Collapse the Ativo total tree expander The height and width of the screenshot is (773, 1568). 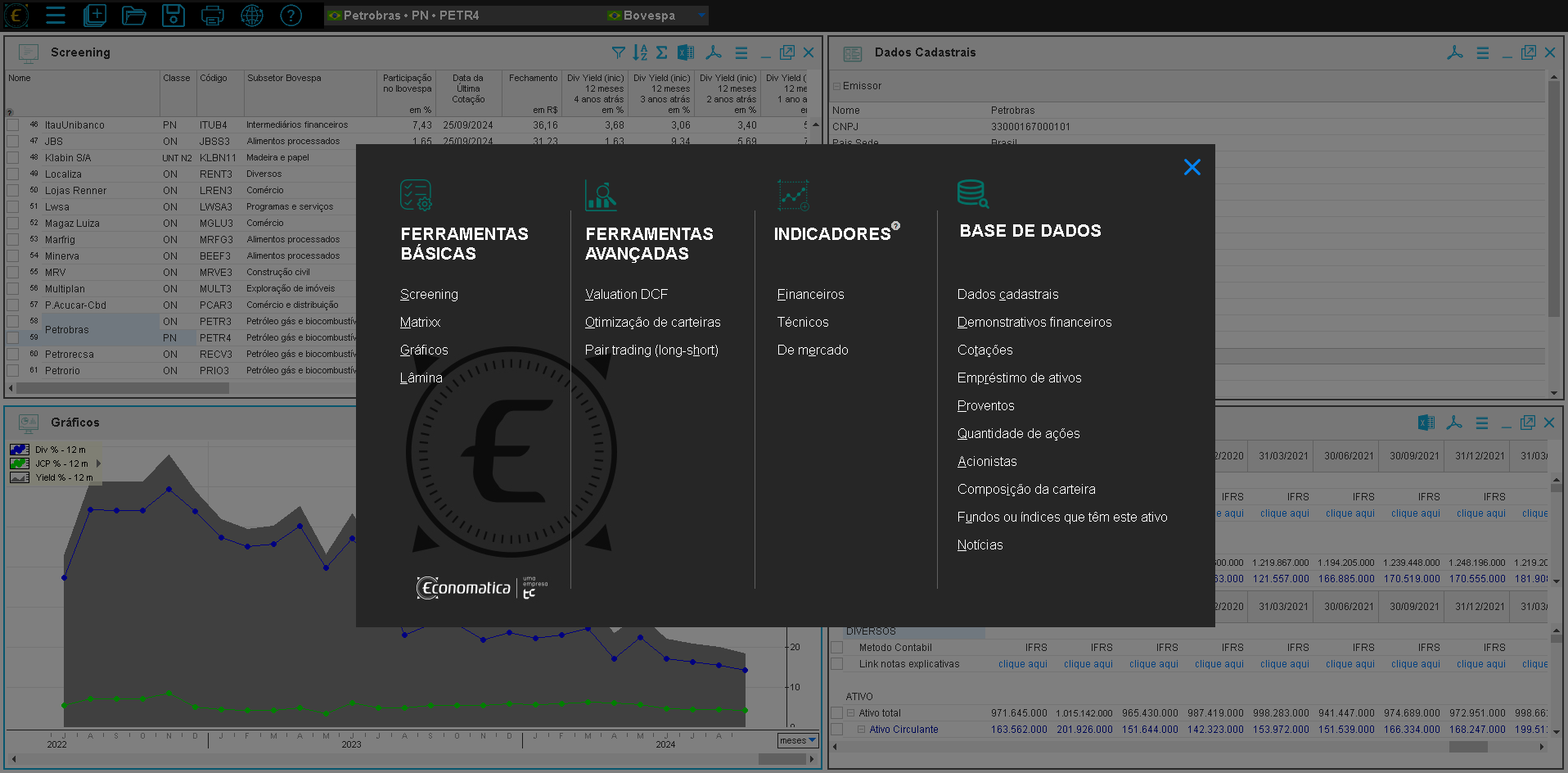tap(851, 713)
